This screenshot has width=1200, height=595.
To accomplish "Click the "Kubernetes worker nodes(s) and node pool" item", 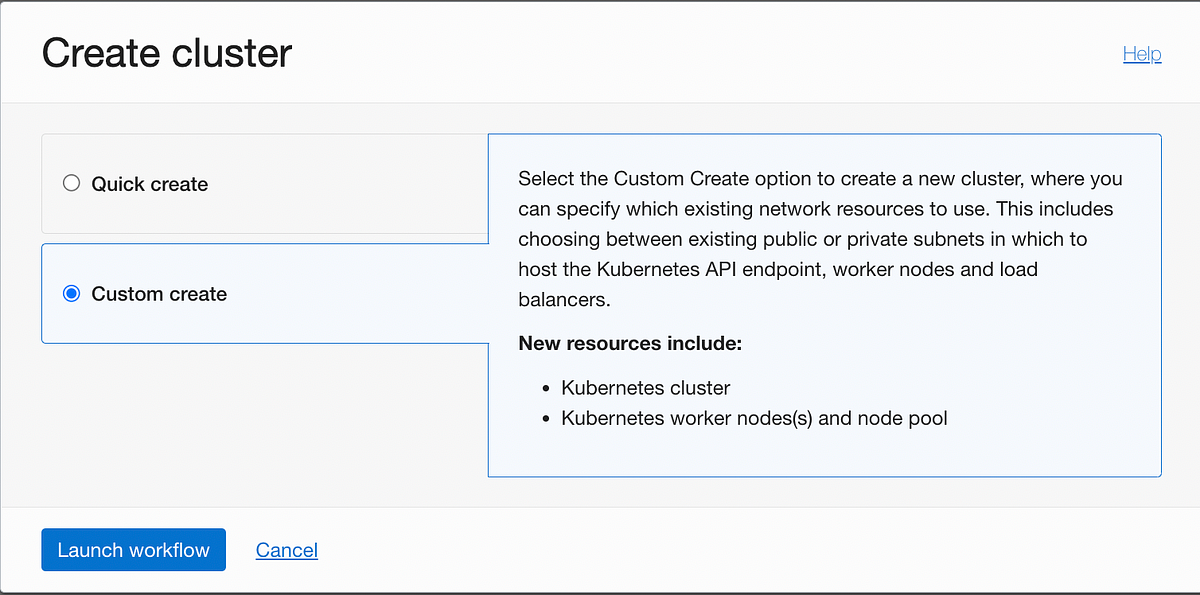I will (x=754, y=418).
